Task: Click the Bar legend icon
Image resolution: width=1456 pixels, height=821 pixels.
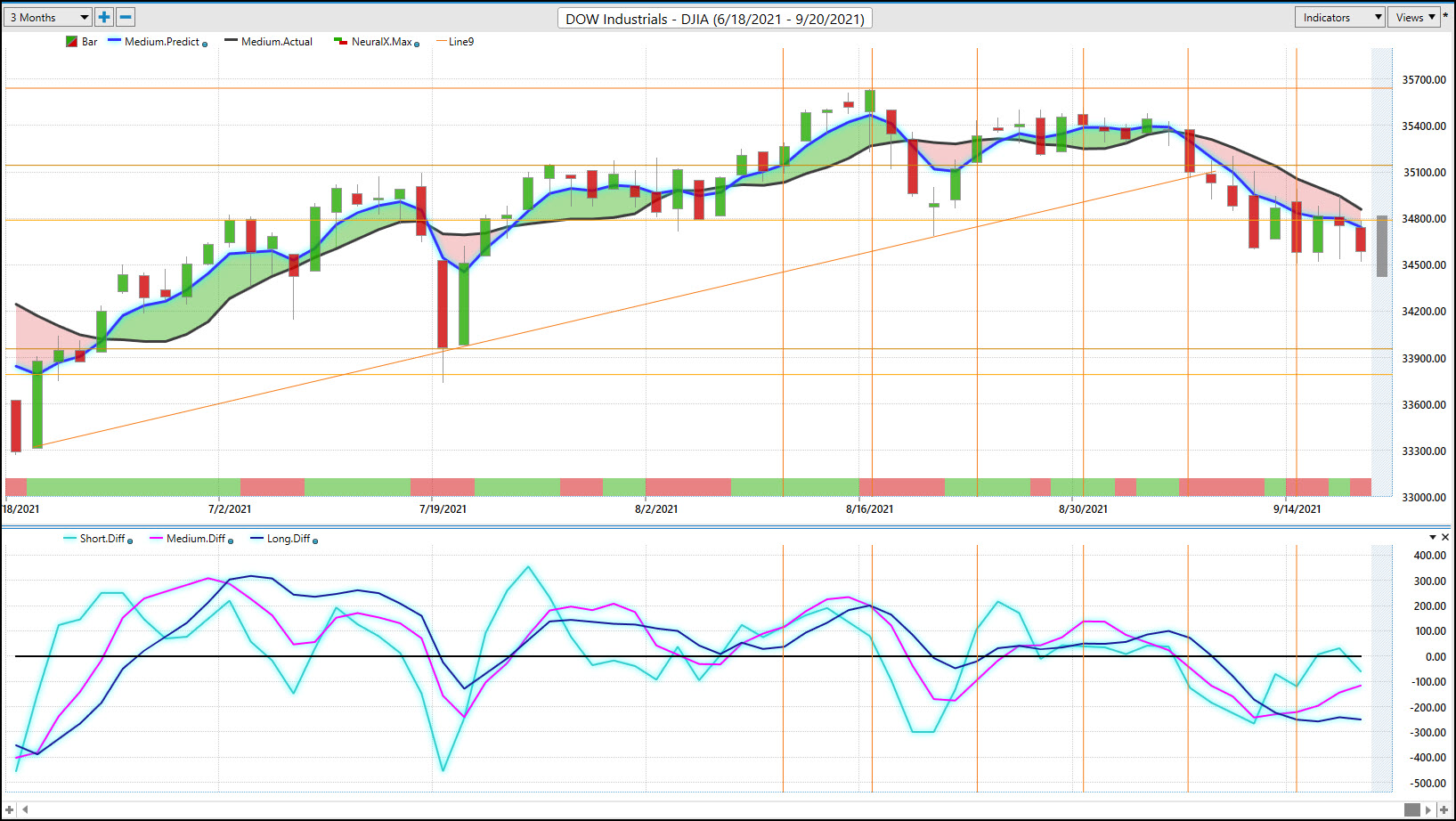Action: [71, 42]
